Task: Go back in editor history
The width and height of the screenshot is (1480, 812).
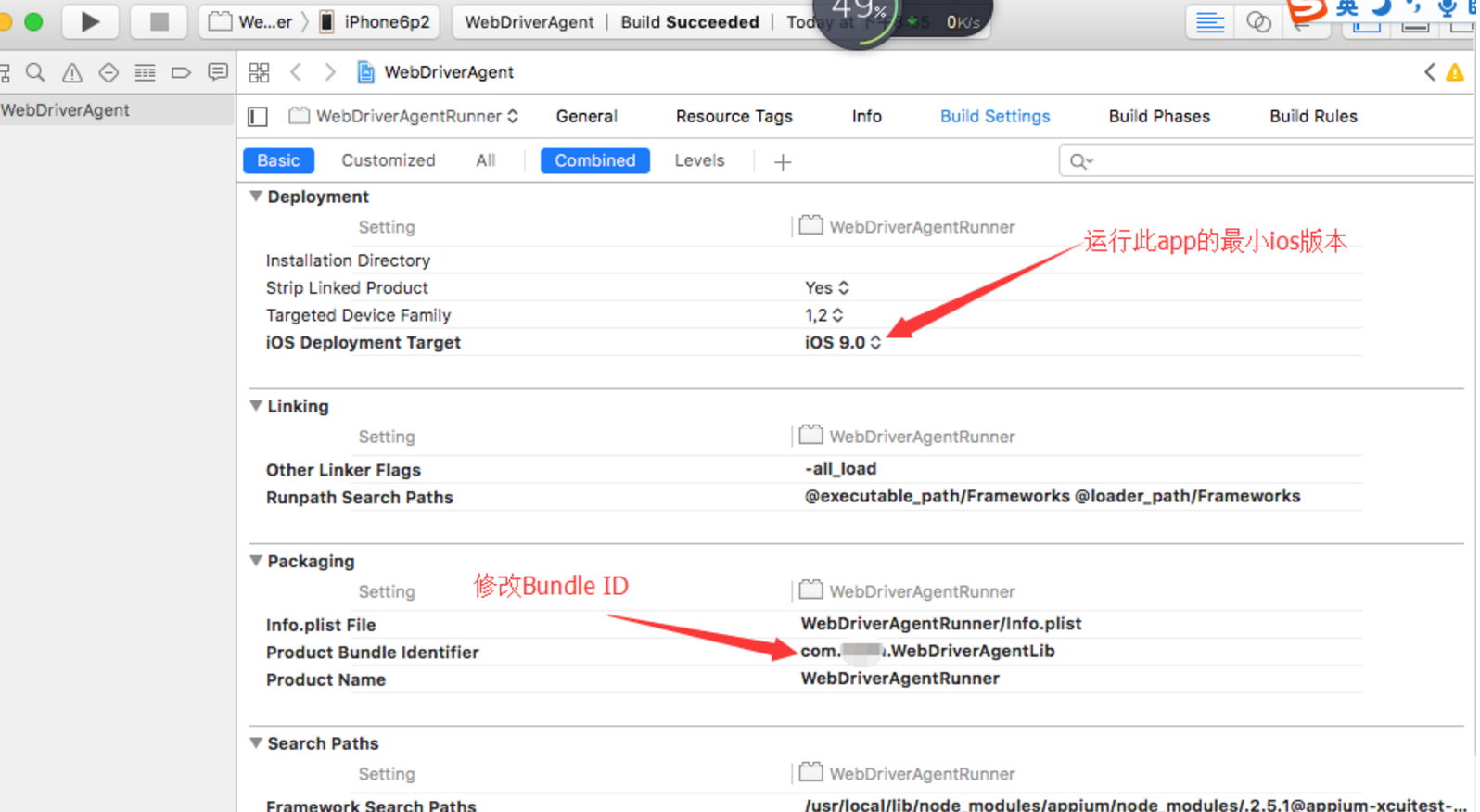Action: 296,72
